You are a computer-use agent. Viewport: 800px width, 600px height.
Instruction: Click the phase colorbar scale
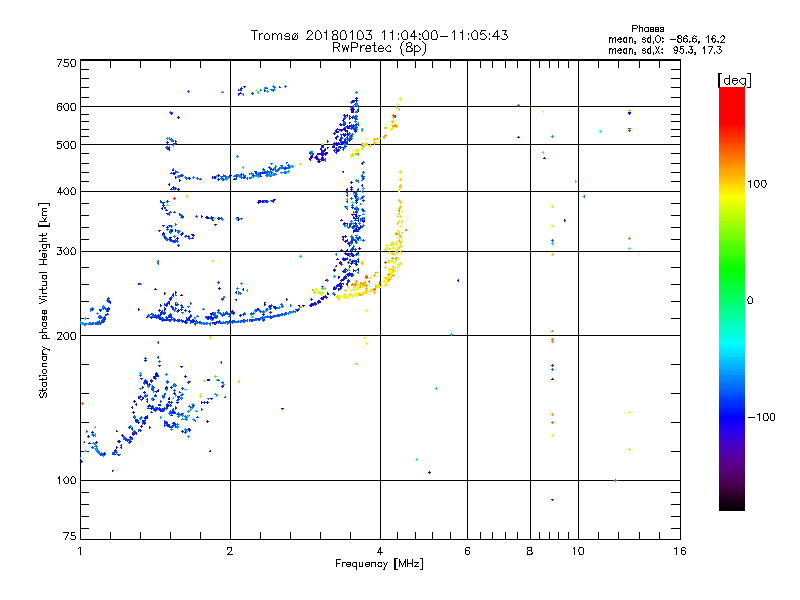point(732,299)
